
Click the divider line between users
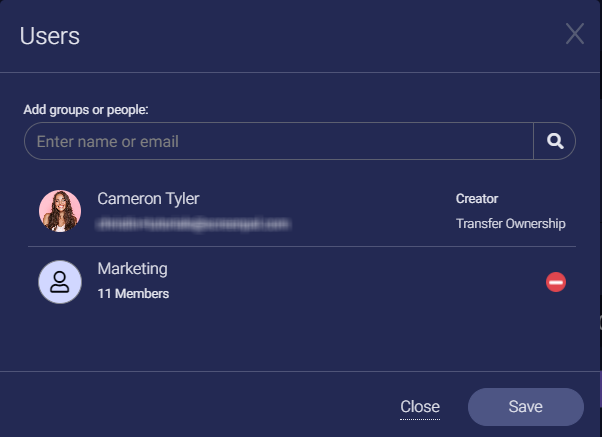click(x=300, y=247)
